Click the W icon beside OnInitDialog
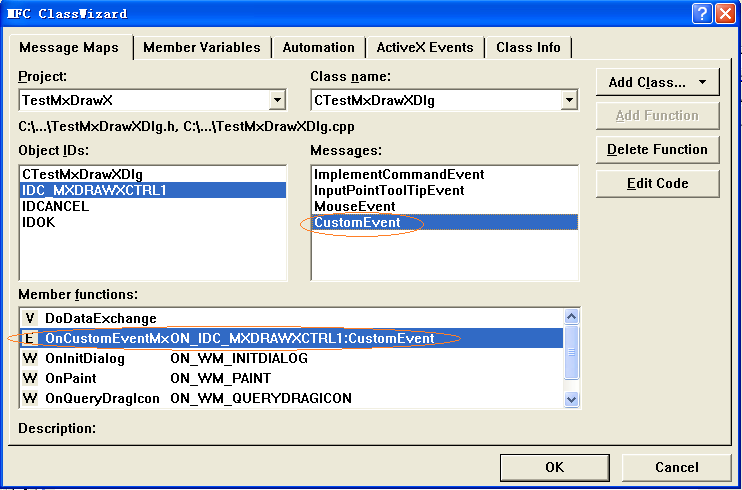The width and height of the screenshot is (742, 490). [29, 358]
